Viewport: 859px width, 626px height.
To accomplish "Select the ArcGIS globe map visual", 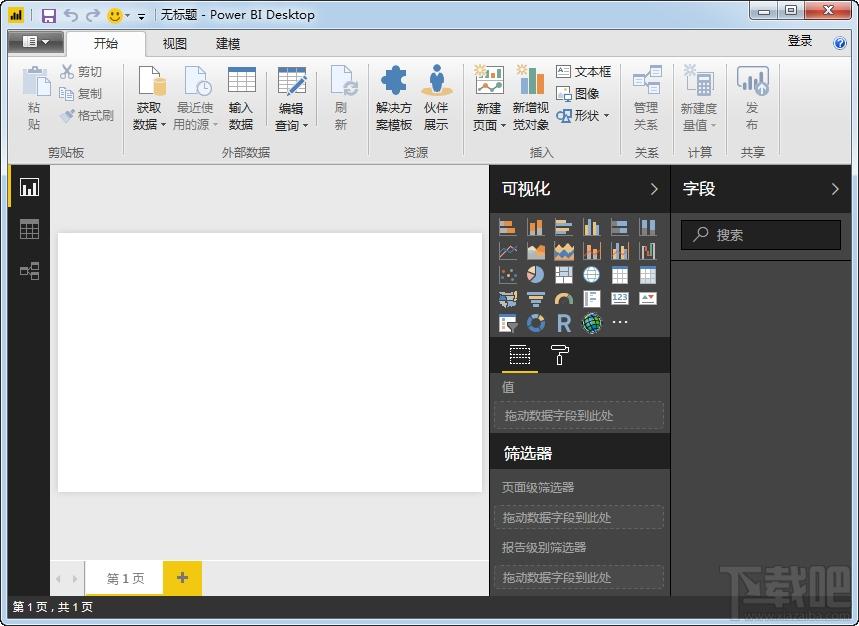I will (591, 323).
